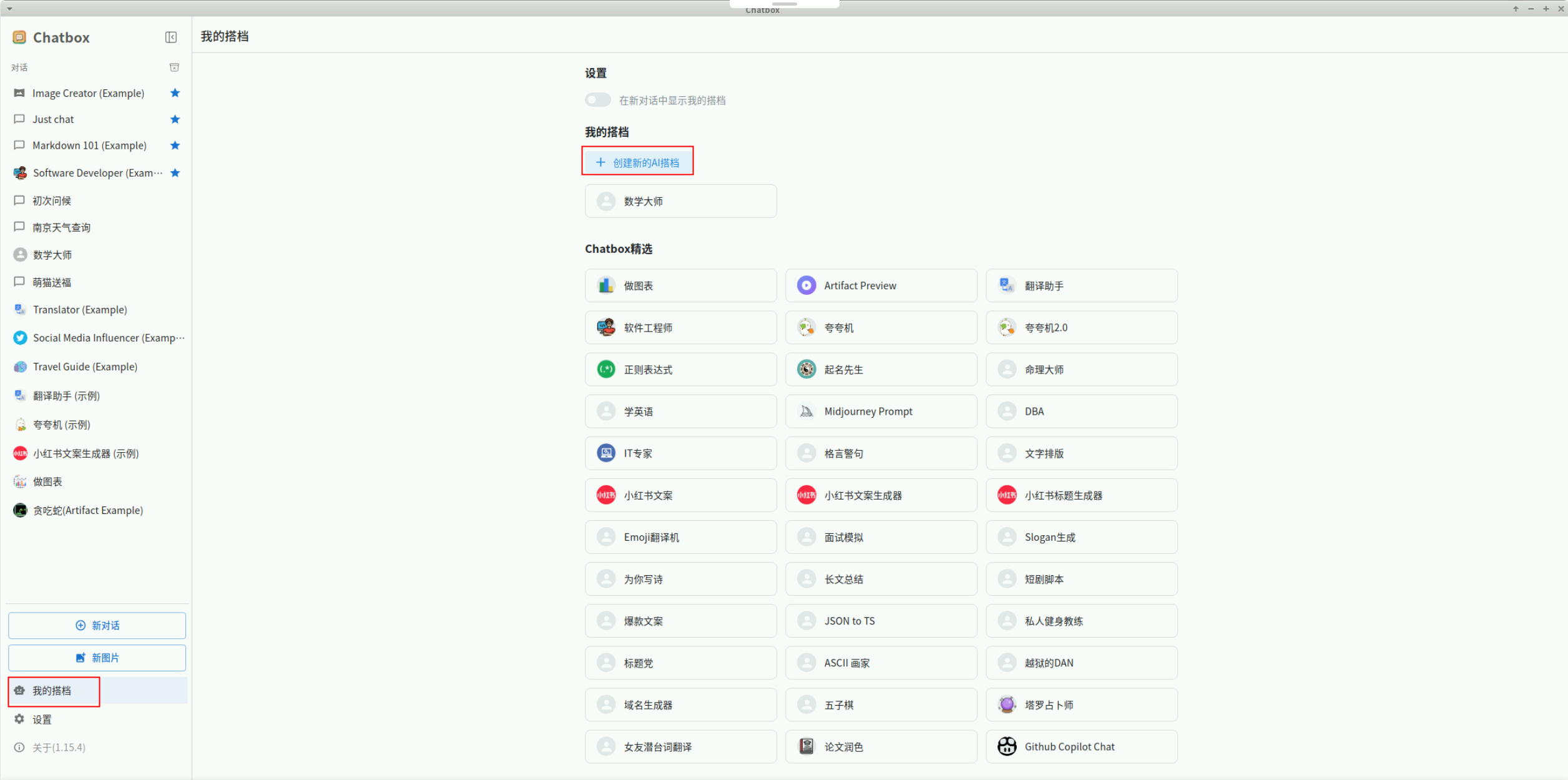Image resolution: width=1568 pixels, height=780 pixels.
Task: Open the Artifact Preview copilot icon
Action: pyautogui.click(x=806, y=285)
